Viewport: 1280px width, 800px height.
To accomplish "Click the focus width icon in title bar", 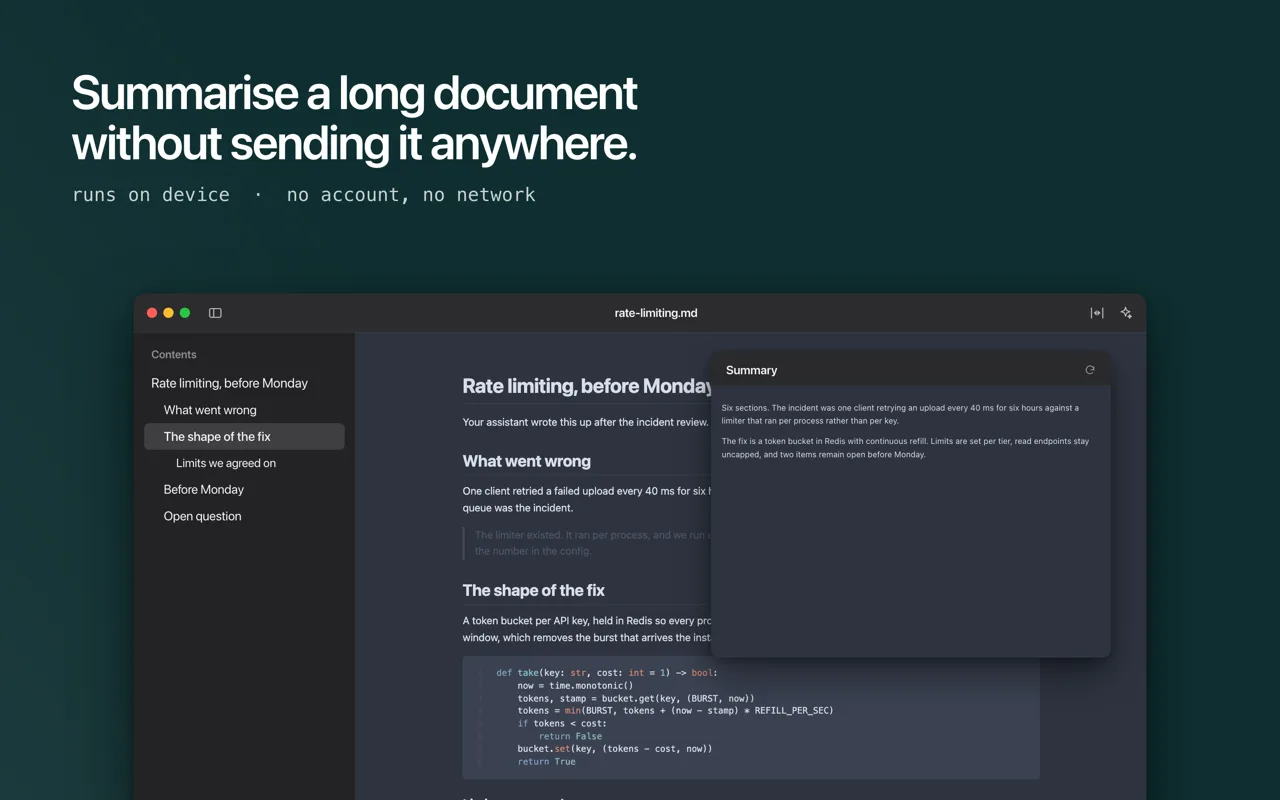I will point(1097,313).
